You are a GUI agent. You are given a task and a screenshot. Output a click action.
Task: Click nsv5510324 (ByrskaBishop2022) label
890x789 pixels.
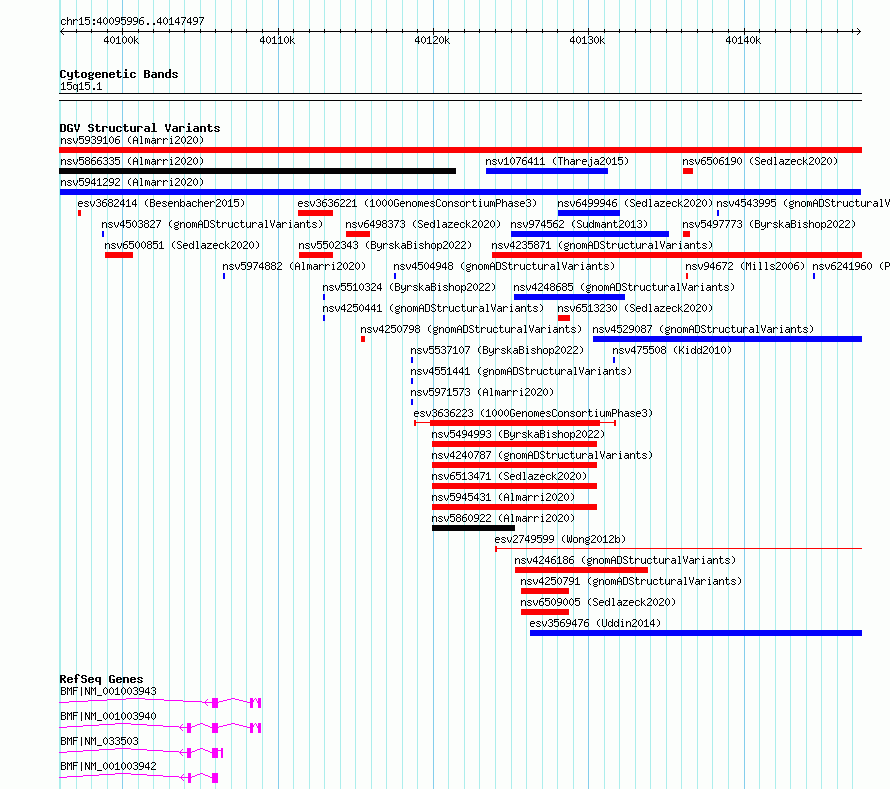(409, 287)
